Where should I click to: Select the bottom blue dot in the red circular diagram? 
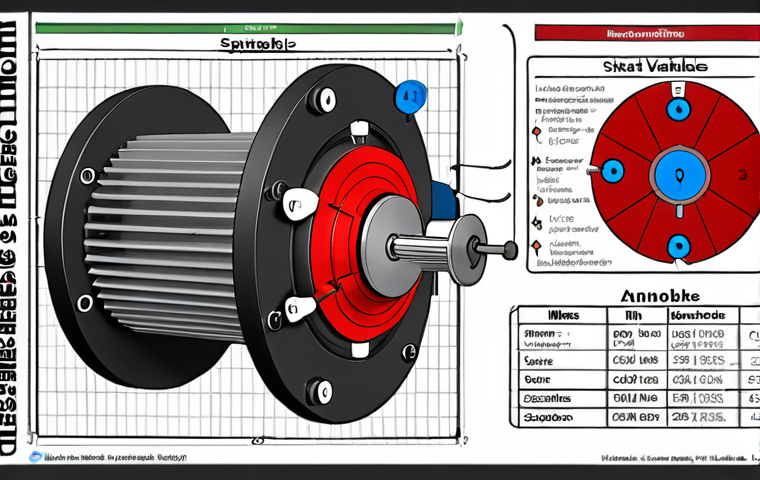coord(679,246)
